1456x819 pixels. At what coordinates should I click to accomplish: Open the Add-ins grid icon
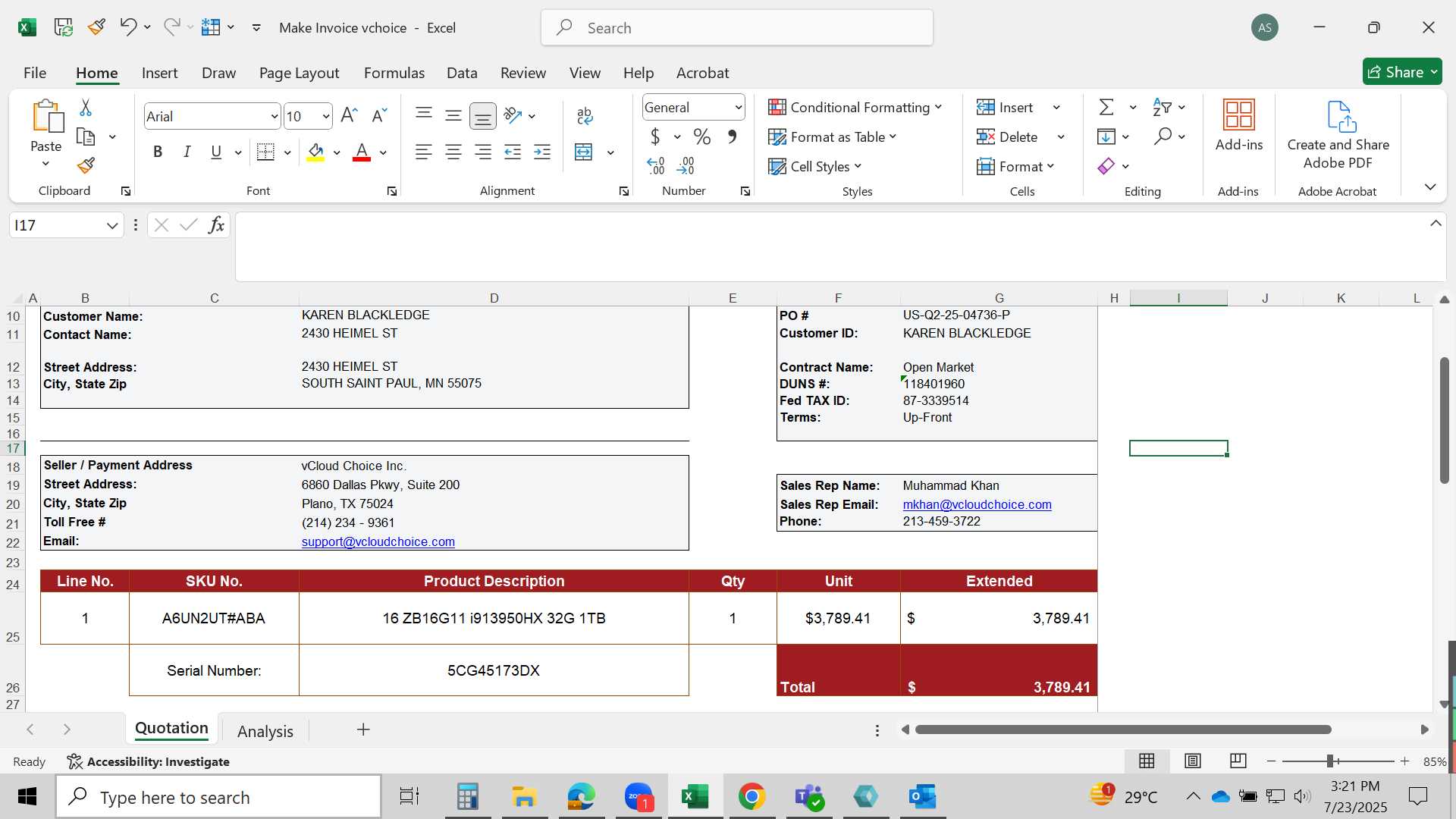1239,115
